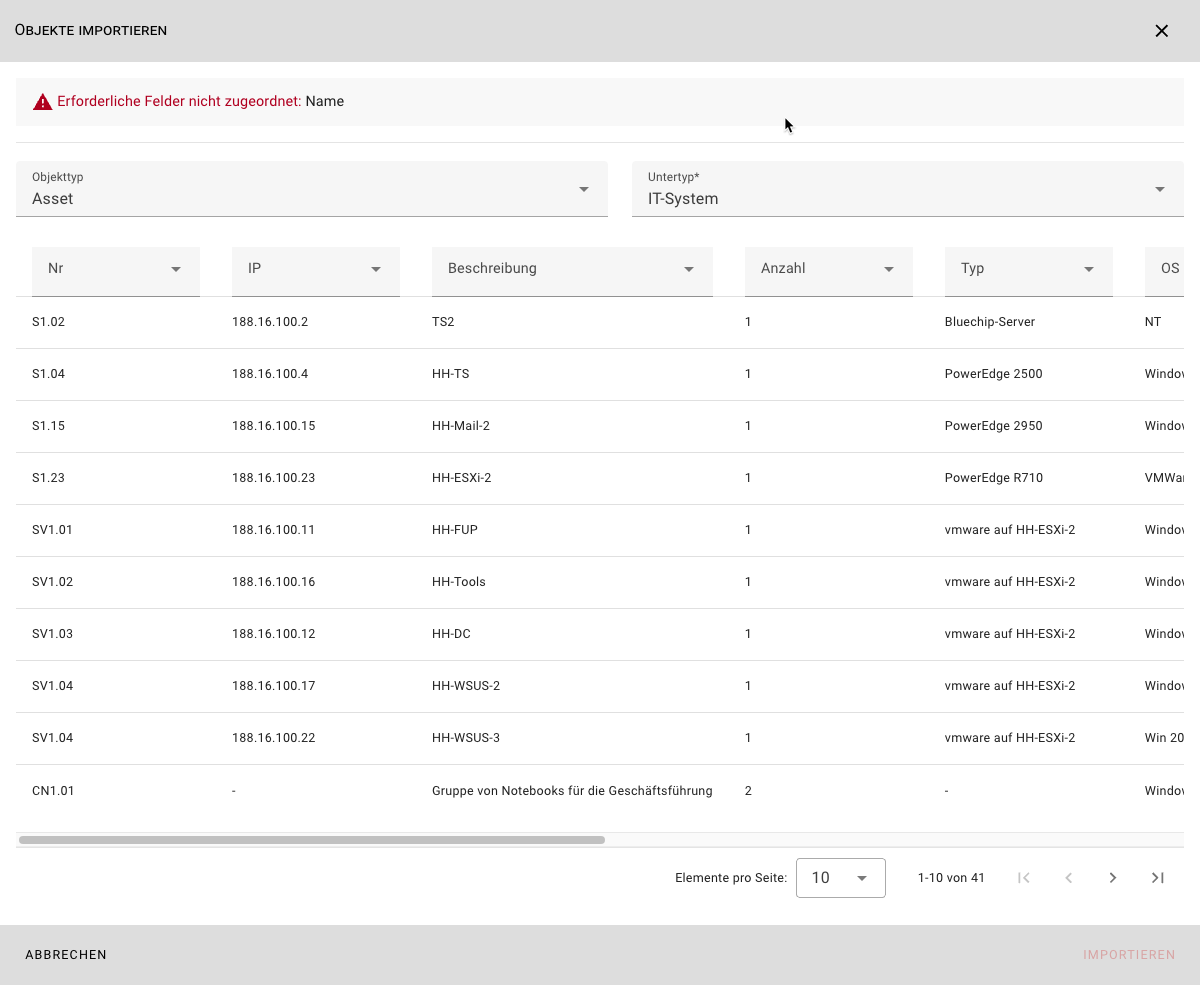Go to the next page of results
This screenshot has height=985, width=1200.
(x=1112, y=878)
